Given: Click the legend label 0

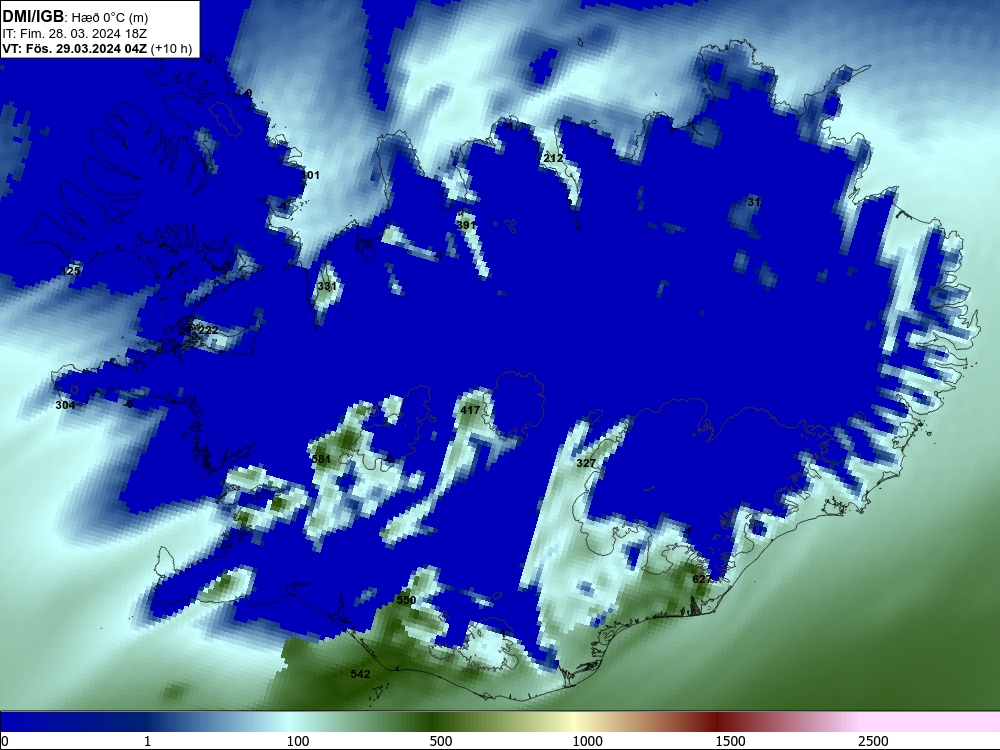Looking at the screenshot, I should [4, 741].
